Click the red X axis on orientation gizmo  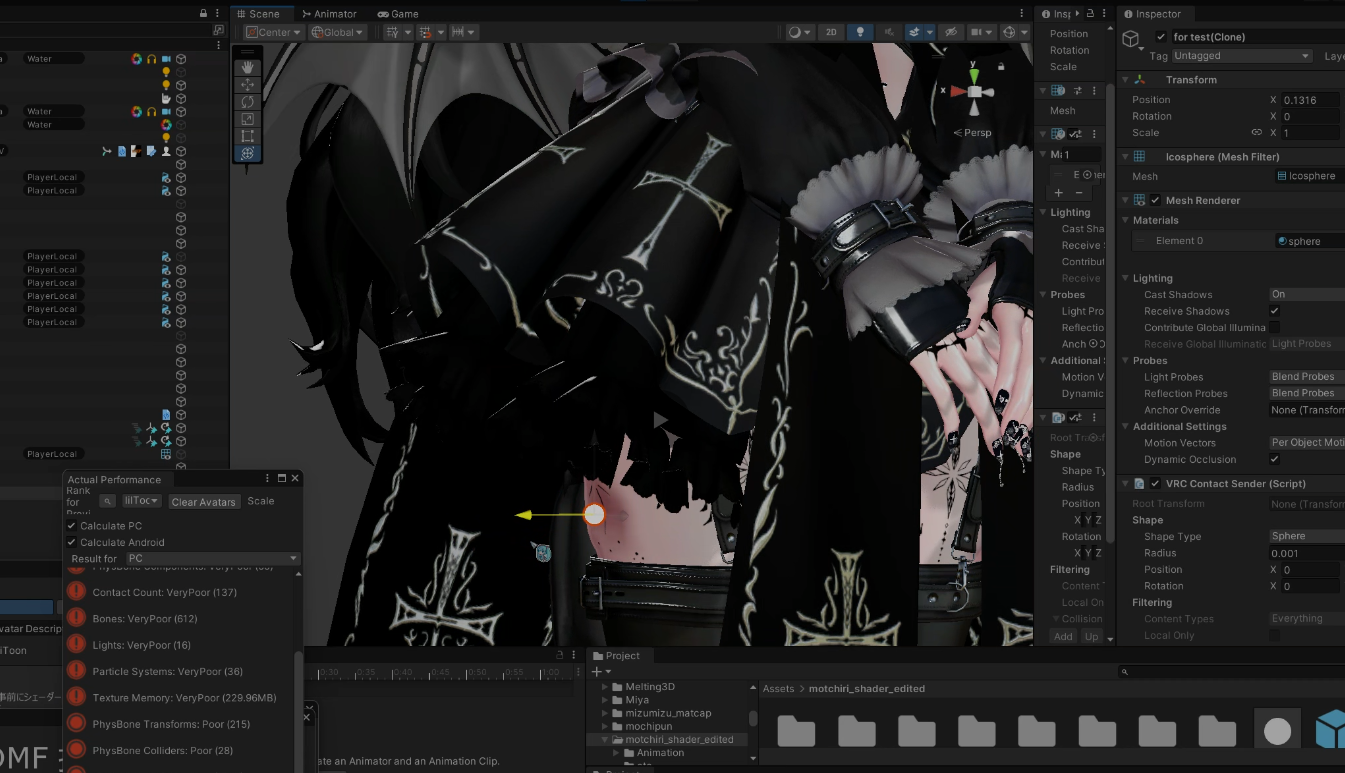pos(957,91)
